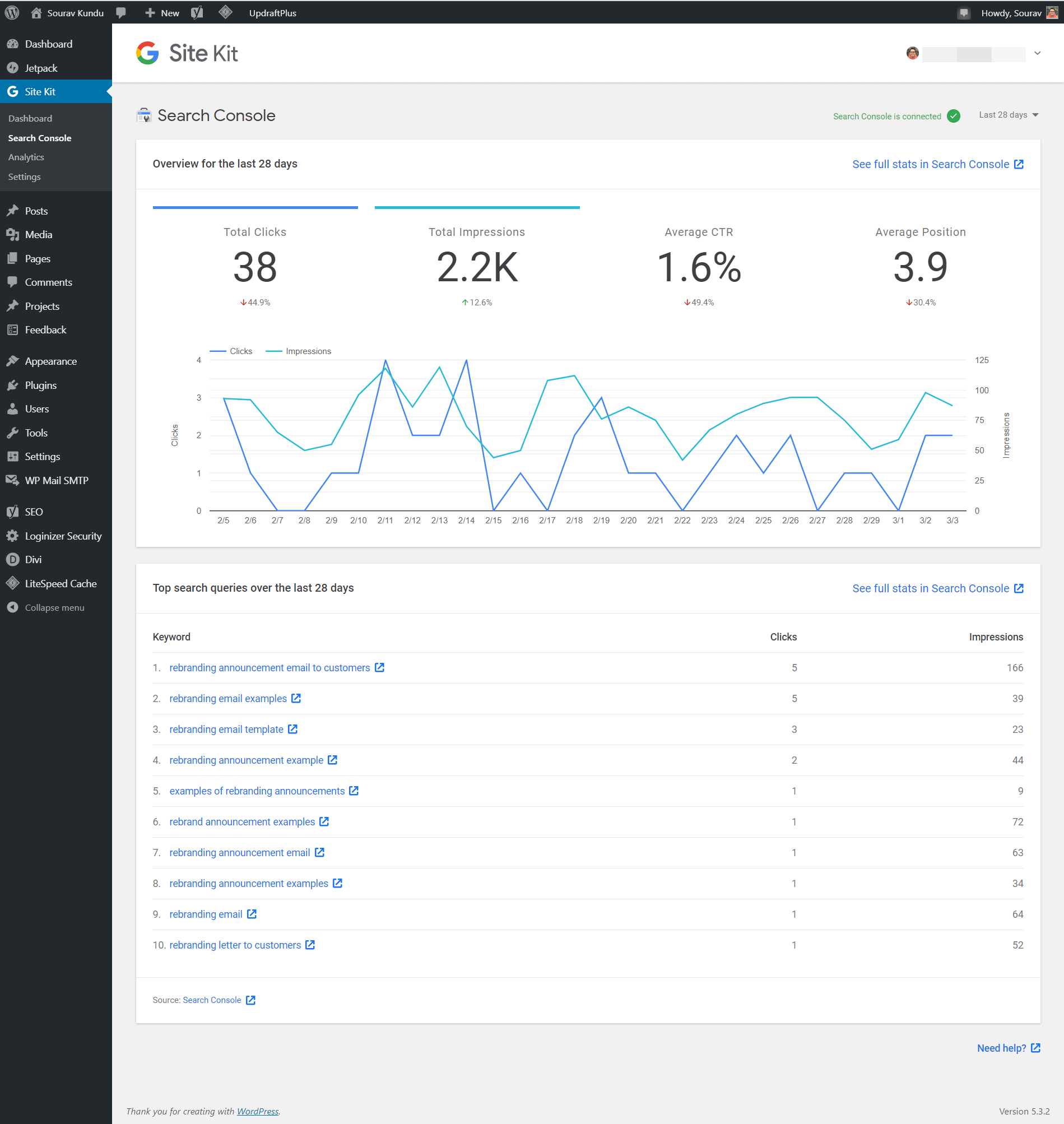The width and height of the screenshot is (1064, 1124).
Task: Open the New content menu in admin bar
Action: click(x=162, y=12)
